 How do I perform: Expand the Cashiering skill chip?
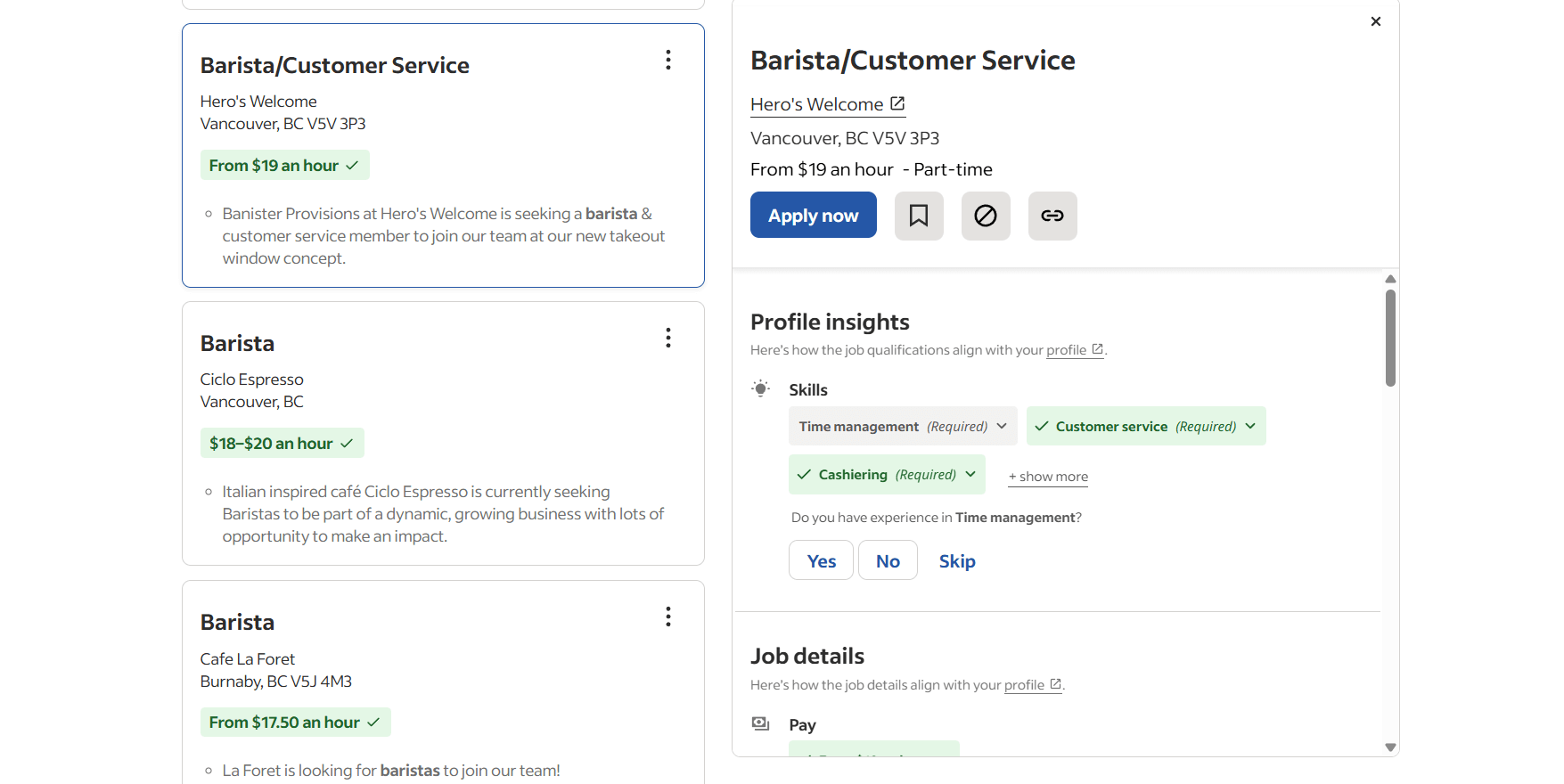click(887, 475)
